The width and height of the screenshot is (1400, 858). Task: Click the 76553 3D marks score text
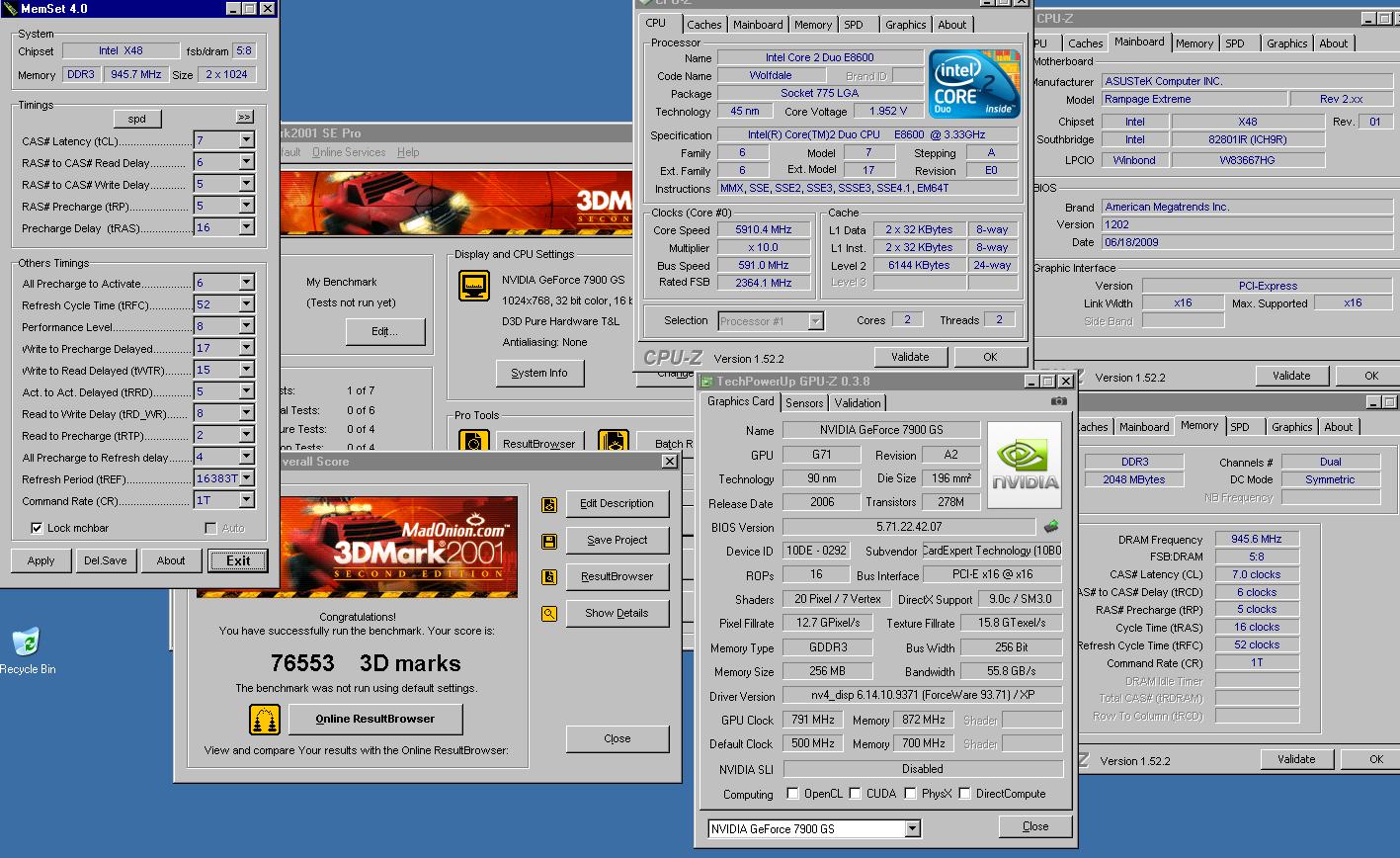[x=366, y=663]
